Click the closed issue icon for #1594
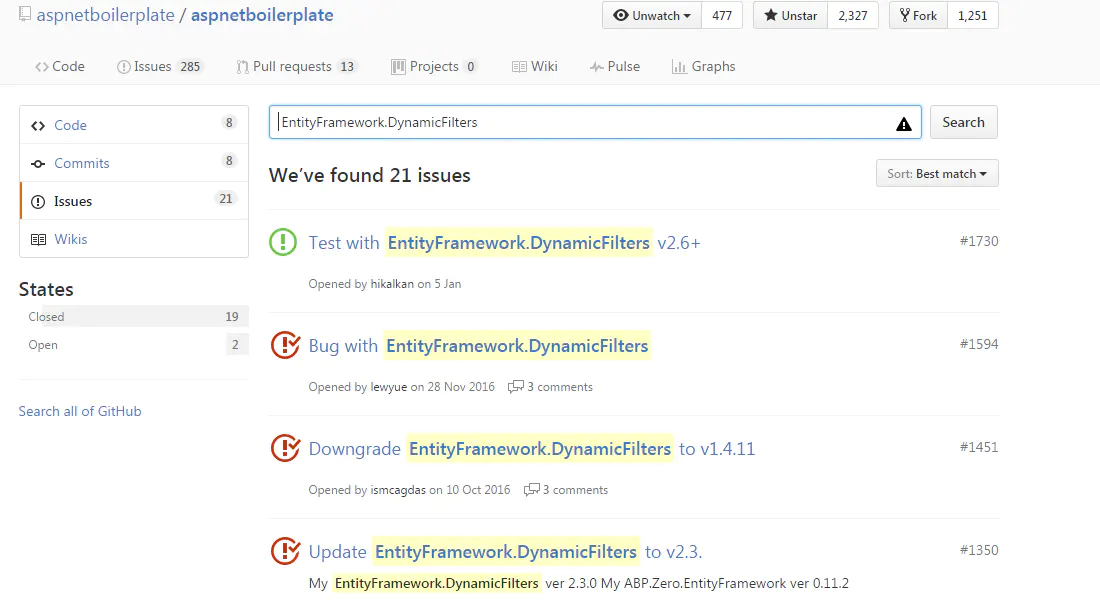1100x604 pixels. point(286,345)
